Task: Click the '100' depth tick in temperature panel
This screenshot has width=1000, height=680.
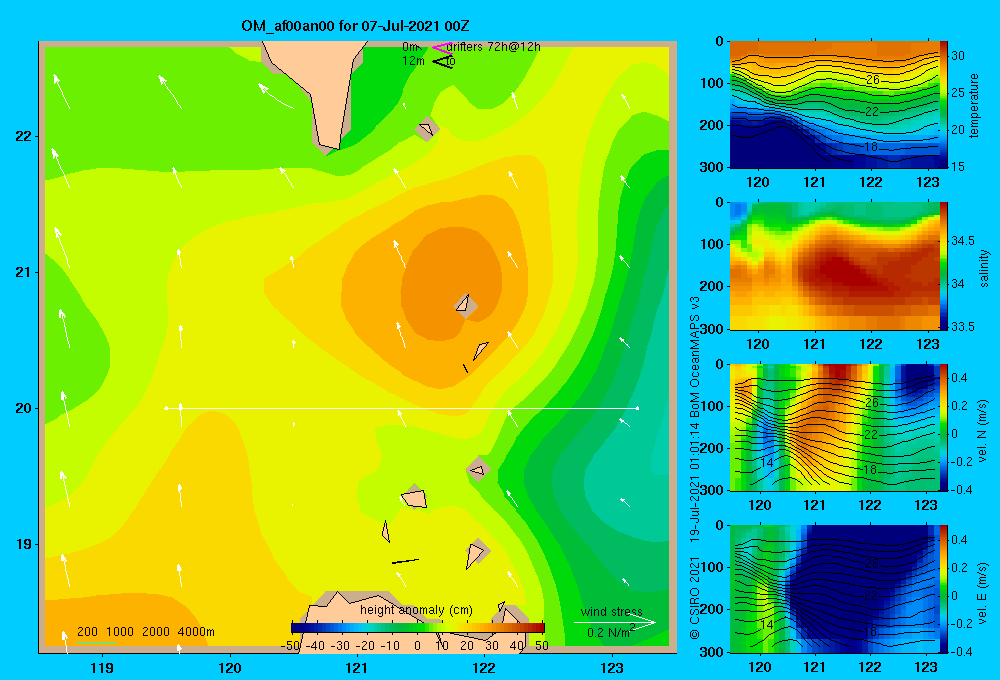Action: [713, 83]
